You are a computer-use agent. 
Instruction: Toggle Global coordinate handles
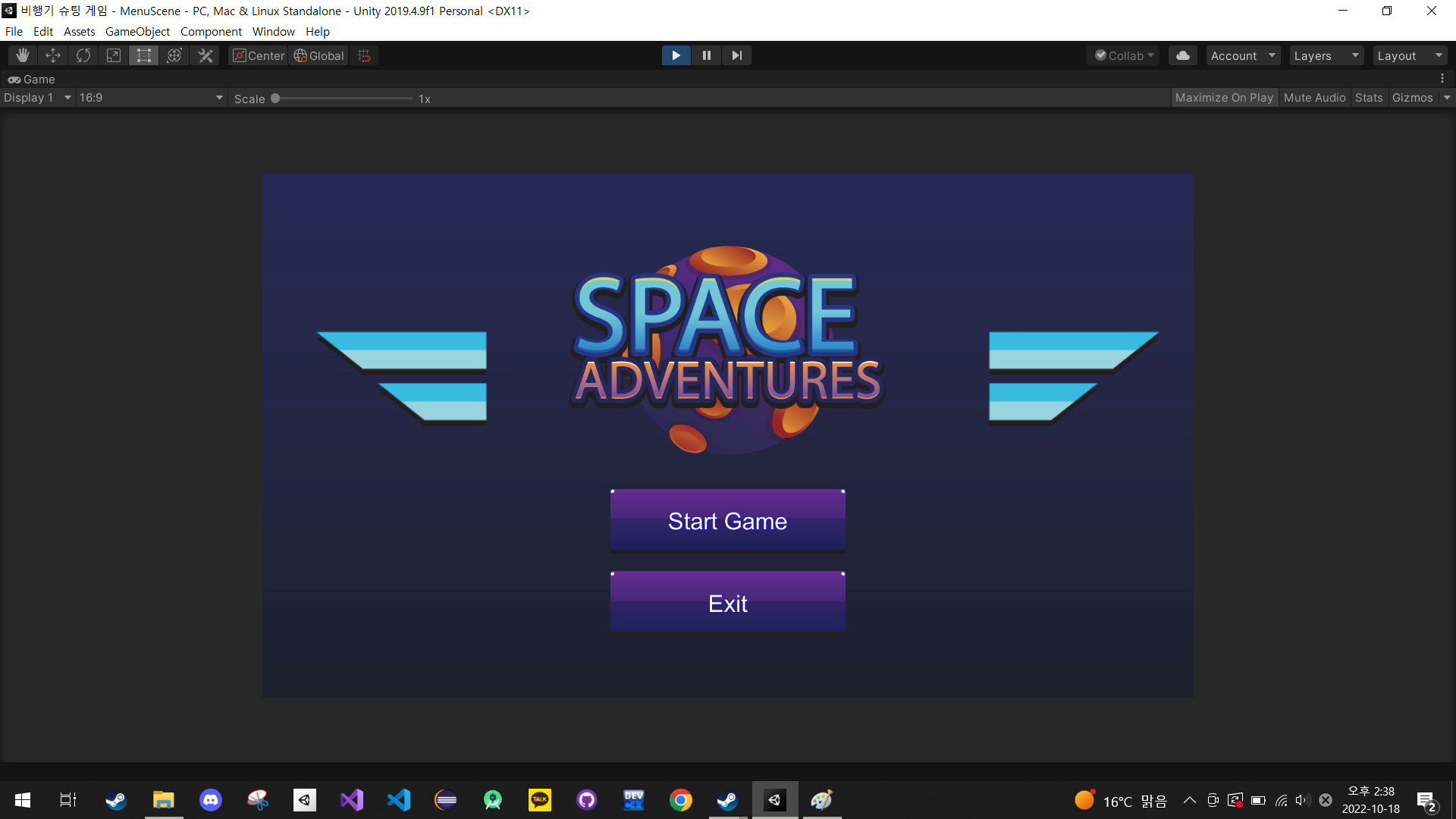click(x=318, y=55)
